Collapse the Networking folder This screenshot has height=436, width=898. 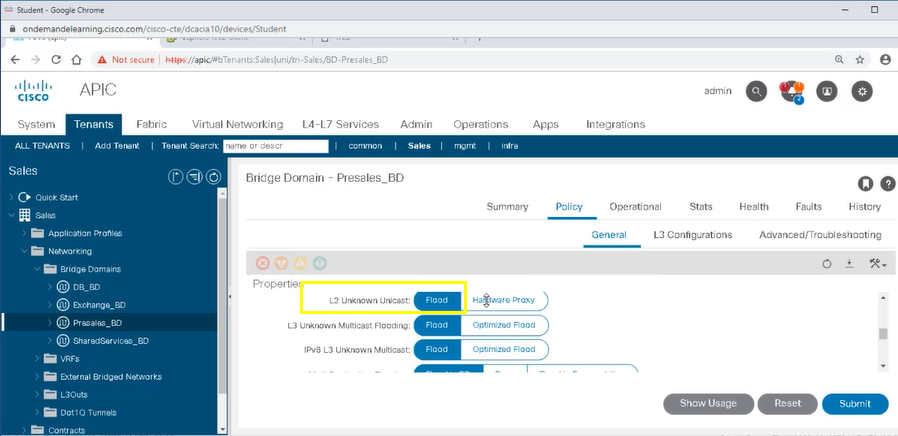[x=24, y=251]
